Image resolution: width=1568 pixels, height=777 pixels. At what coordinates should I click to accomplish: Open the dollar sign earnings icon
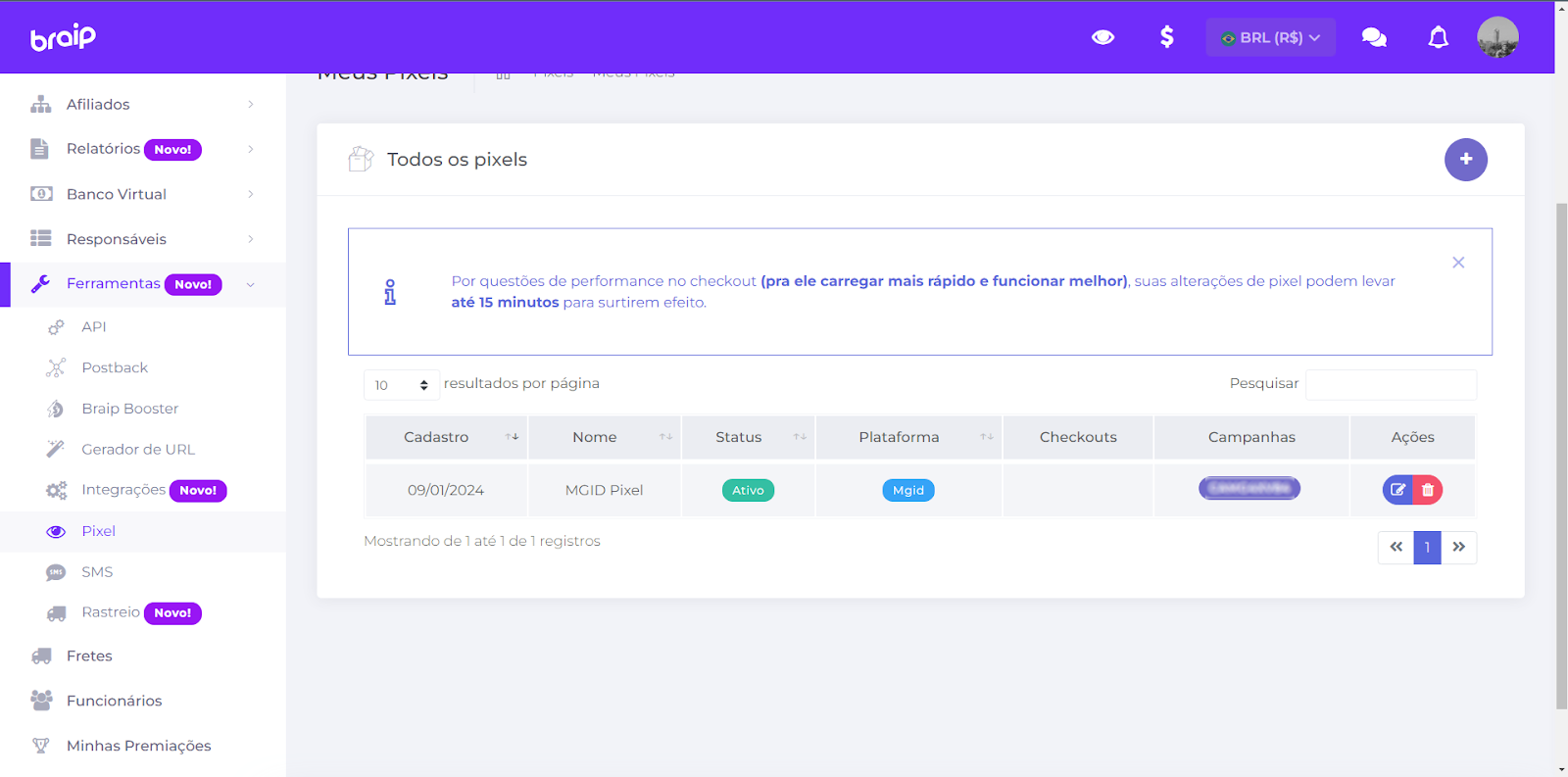pyautogui.click(x=1166, y=37)
